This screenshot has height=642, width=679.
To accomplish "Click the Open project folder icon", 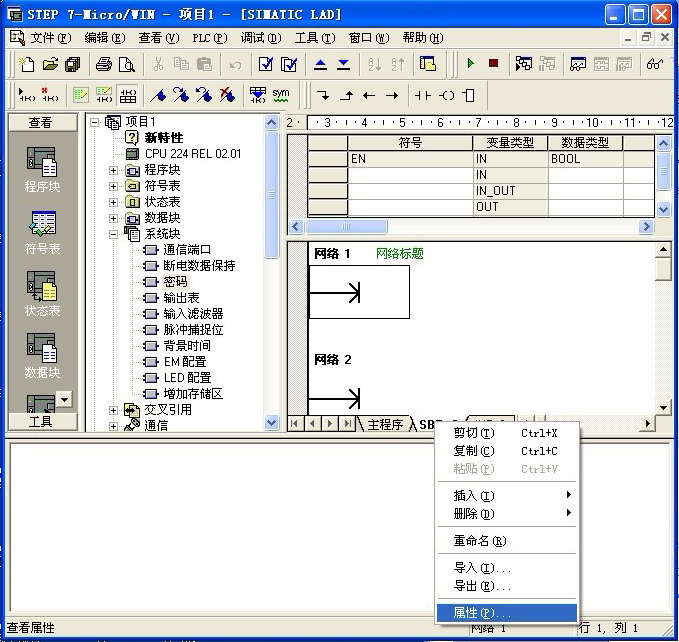I will click(x=50, y=65).
